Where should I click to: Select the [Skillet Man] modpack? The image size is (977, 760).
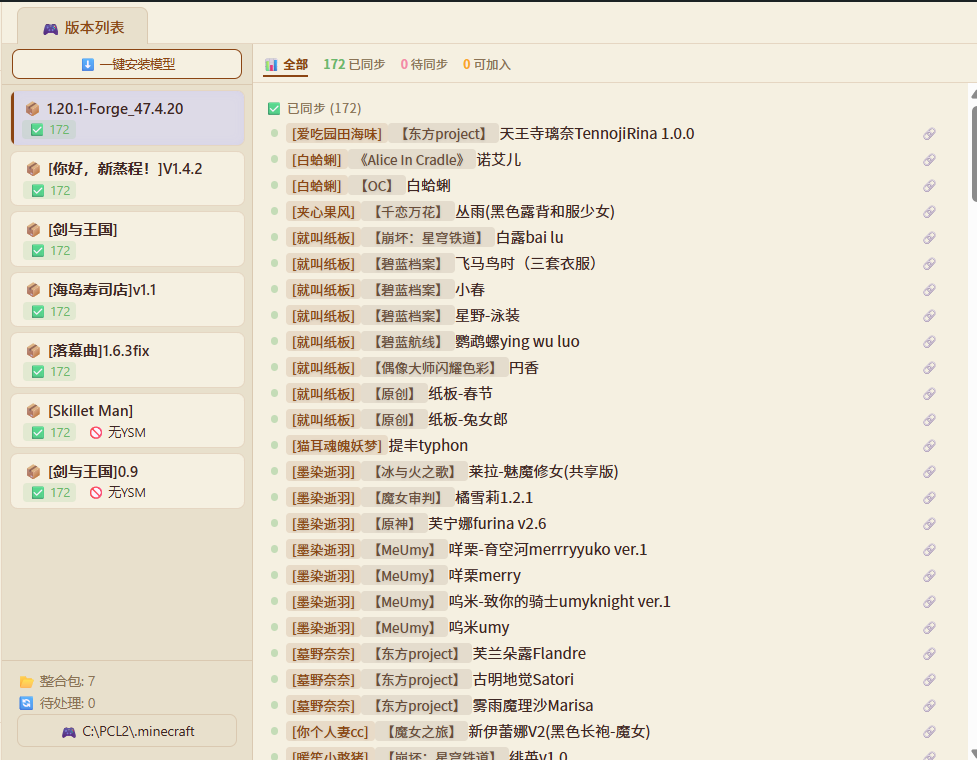[x=128, y=420]
